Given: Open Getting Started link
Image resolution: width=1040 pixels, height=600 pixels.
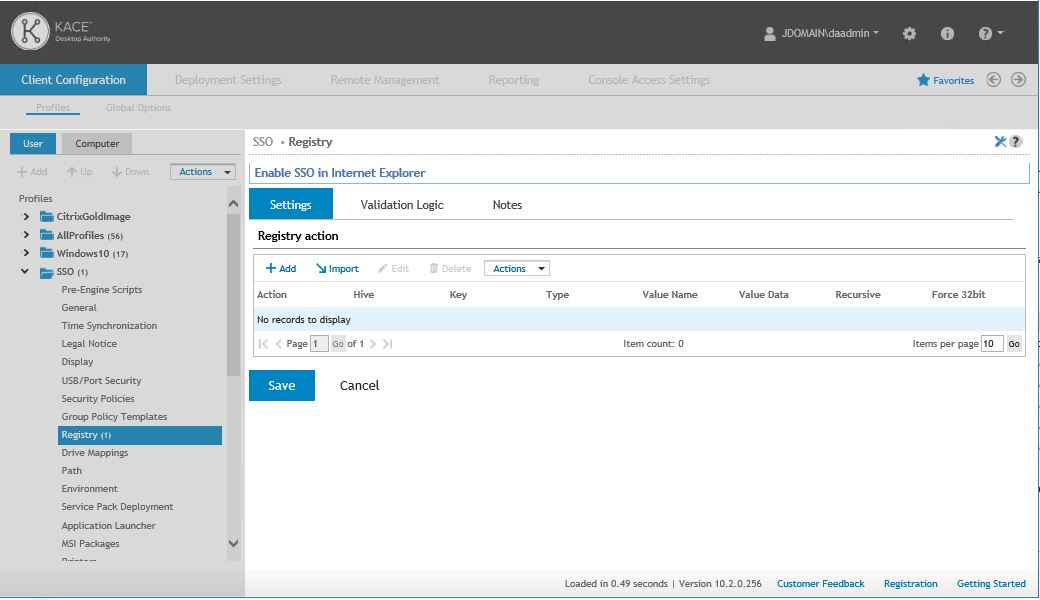Looking at the screenshot, I should (991, 583).
